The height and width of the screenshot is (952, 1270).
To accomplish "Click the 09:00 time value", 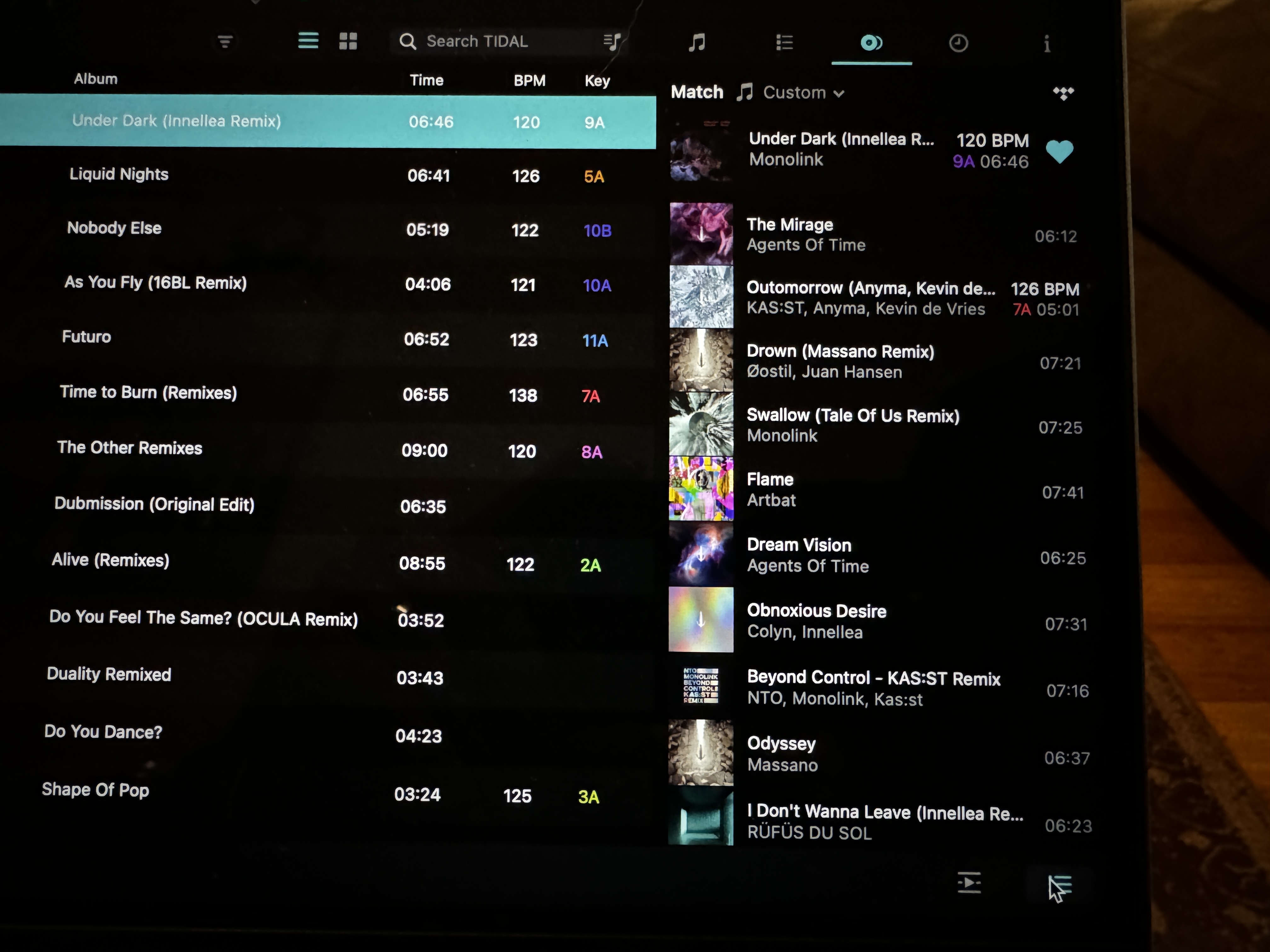I will 424,450.
